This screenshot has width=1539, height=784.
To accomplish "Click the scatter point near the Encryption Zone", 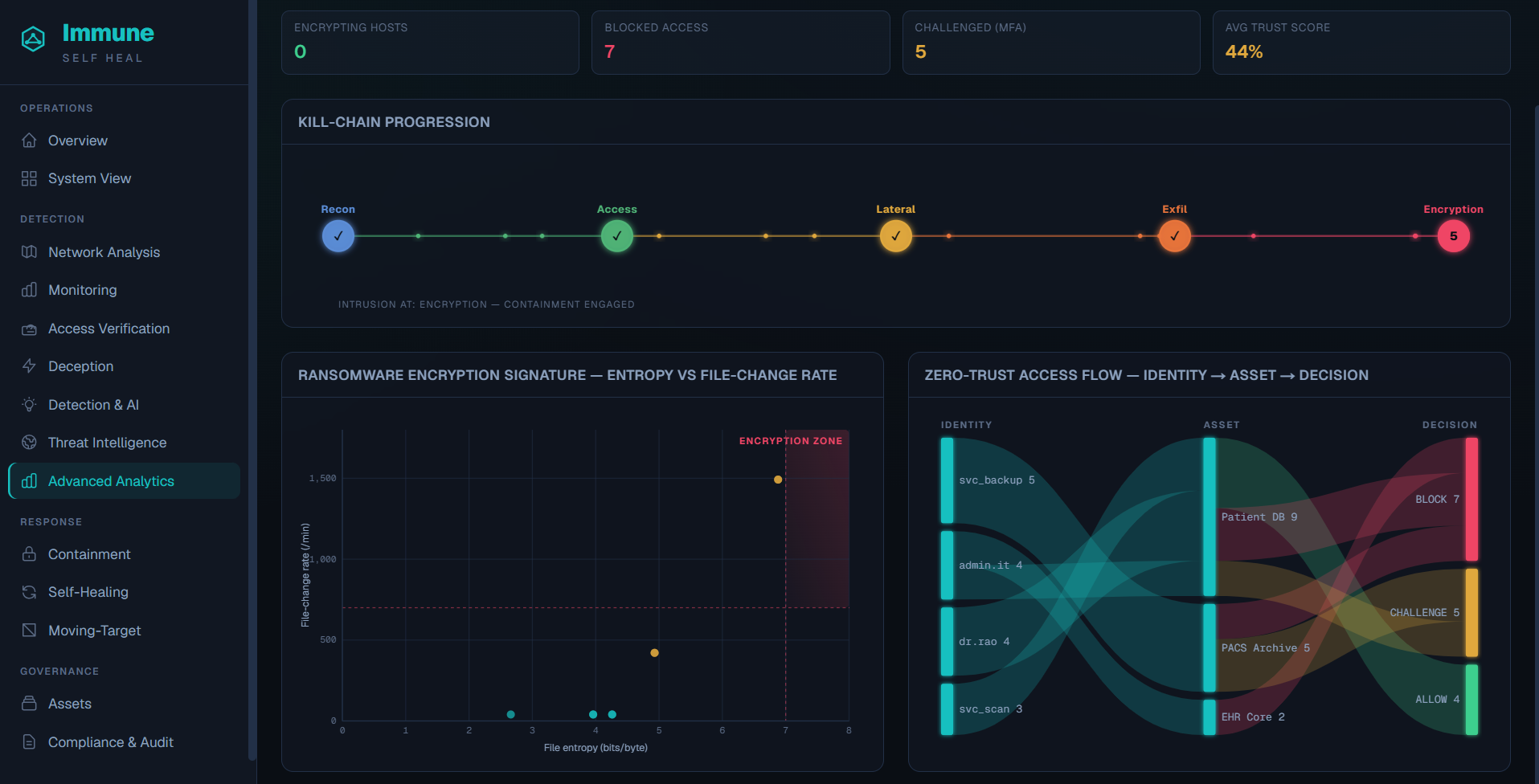I will click(x=778, y=480).
